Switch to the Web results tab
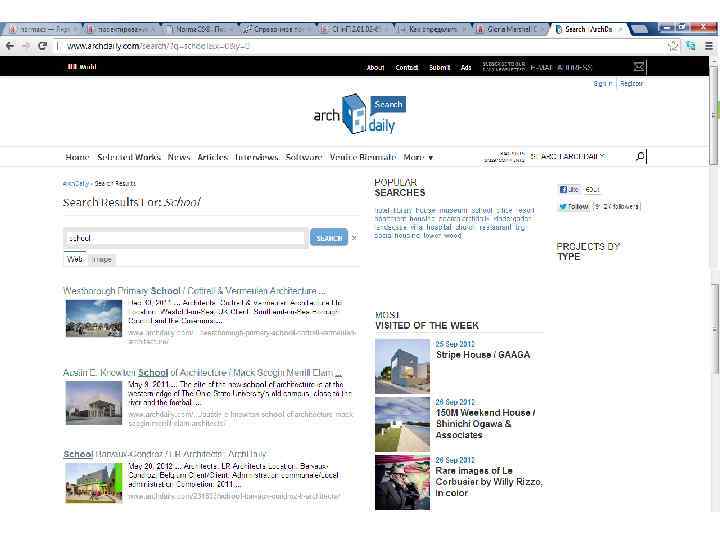This screenshot has width=720, height=540. (75, 259)
